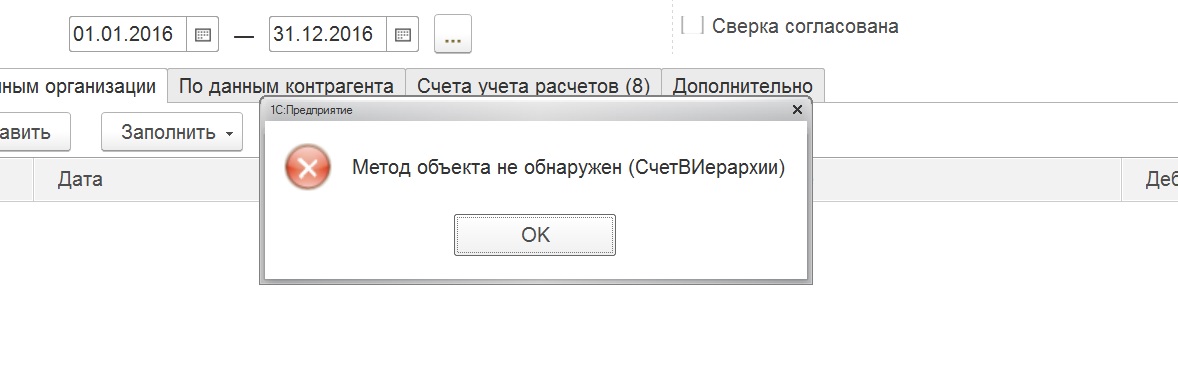Confirm the error message with OK
The width and height of the screenshot is (1178, 392).
535,235
